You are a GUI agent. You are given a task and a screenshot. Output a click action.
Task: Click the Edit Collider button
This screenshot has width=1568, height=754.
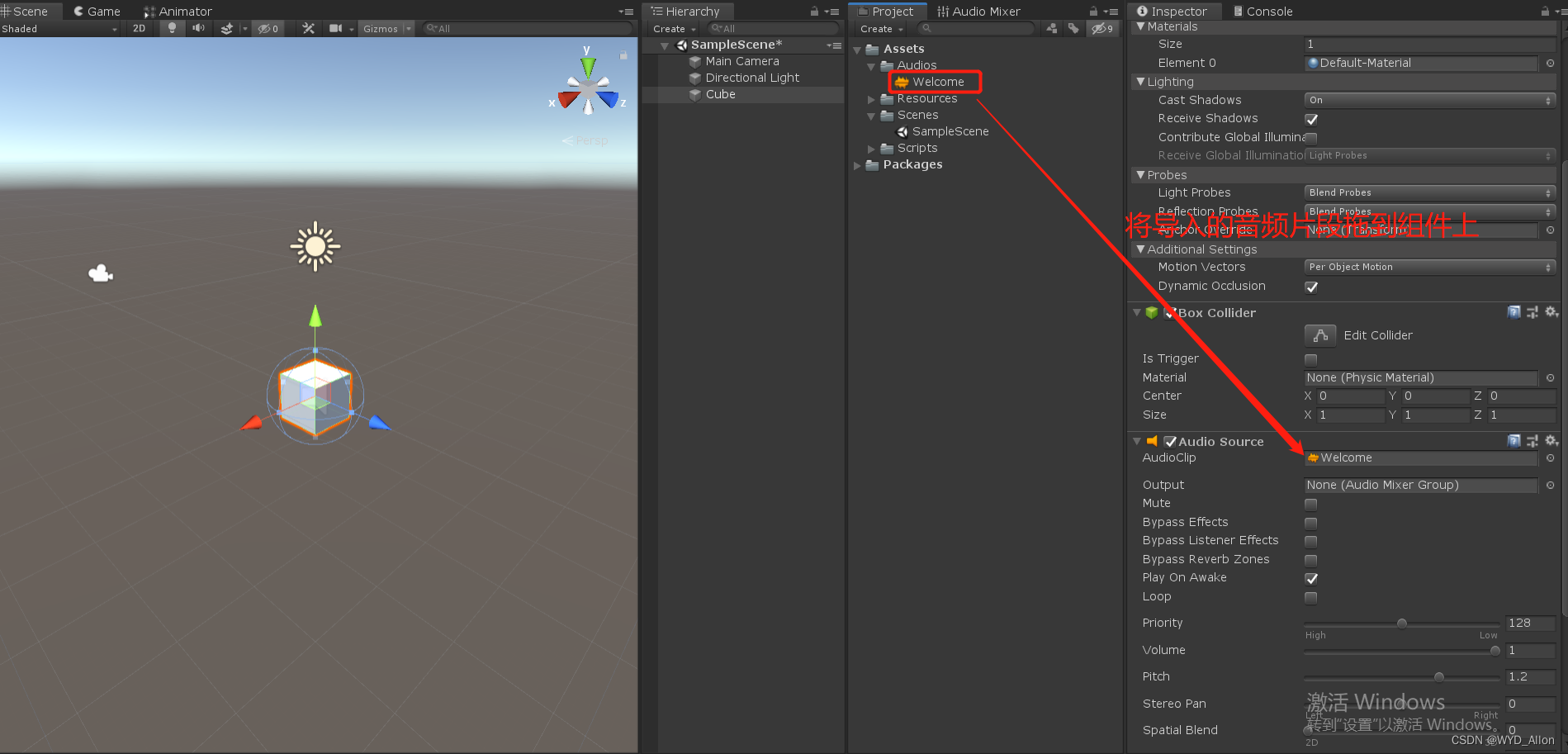[x=1319, y=335]
